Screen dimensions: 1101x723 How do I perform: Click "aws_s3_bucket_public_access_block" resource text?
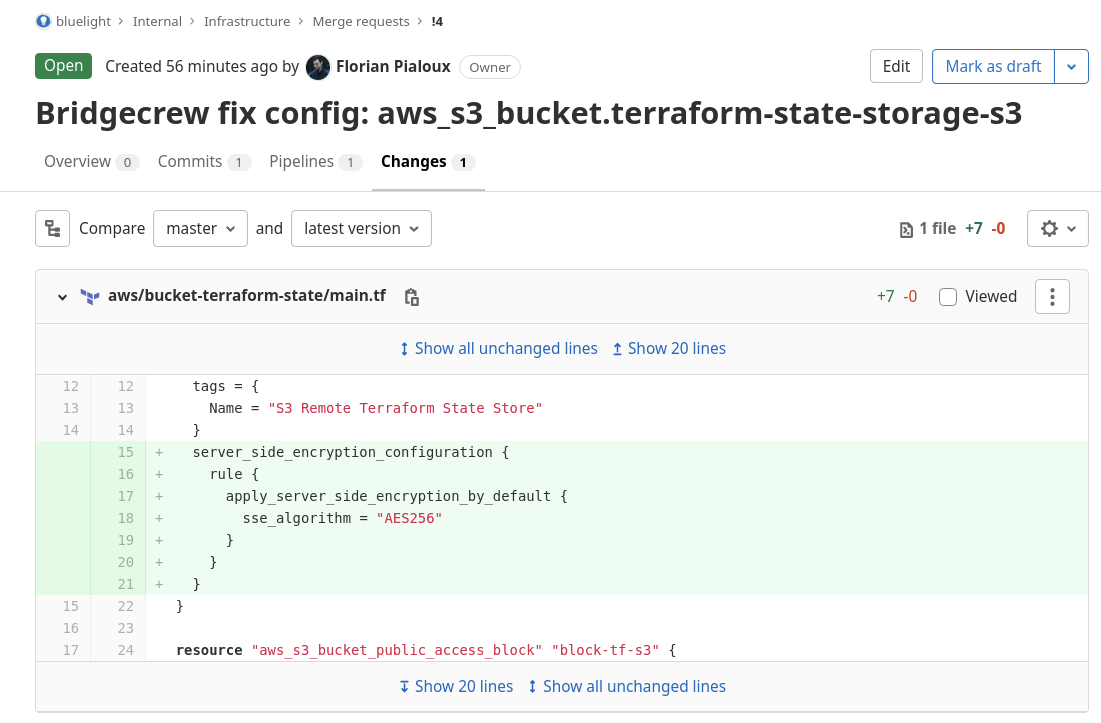[397, 650]
